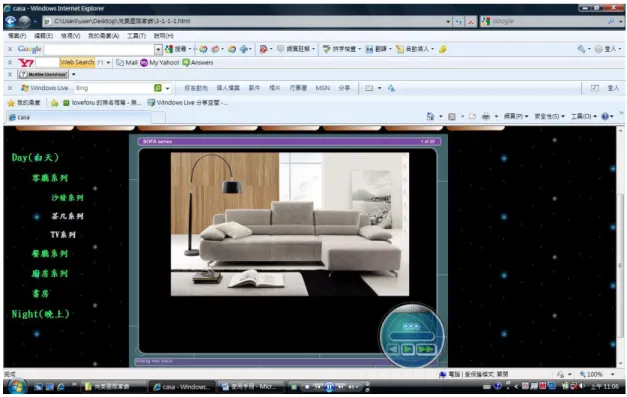Open Yahoo Mail from toolbar

tap(127, 63)
